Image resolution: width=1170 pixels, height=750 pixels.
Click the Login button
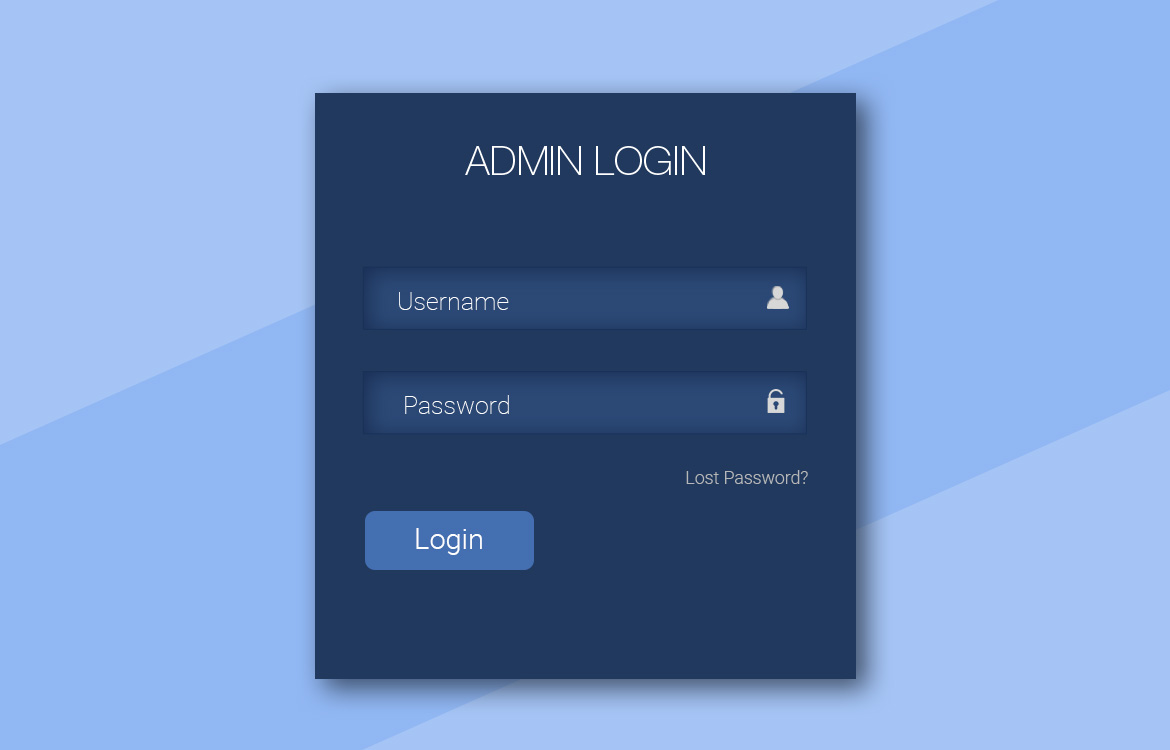(449, 540)
